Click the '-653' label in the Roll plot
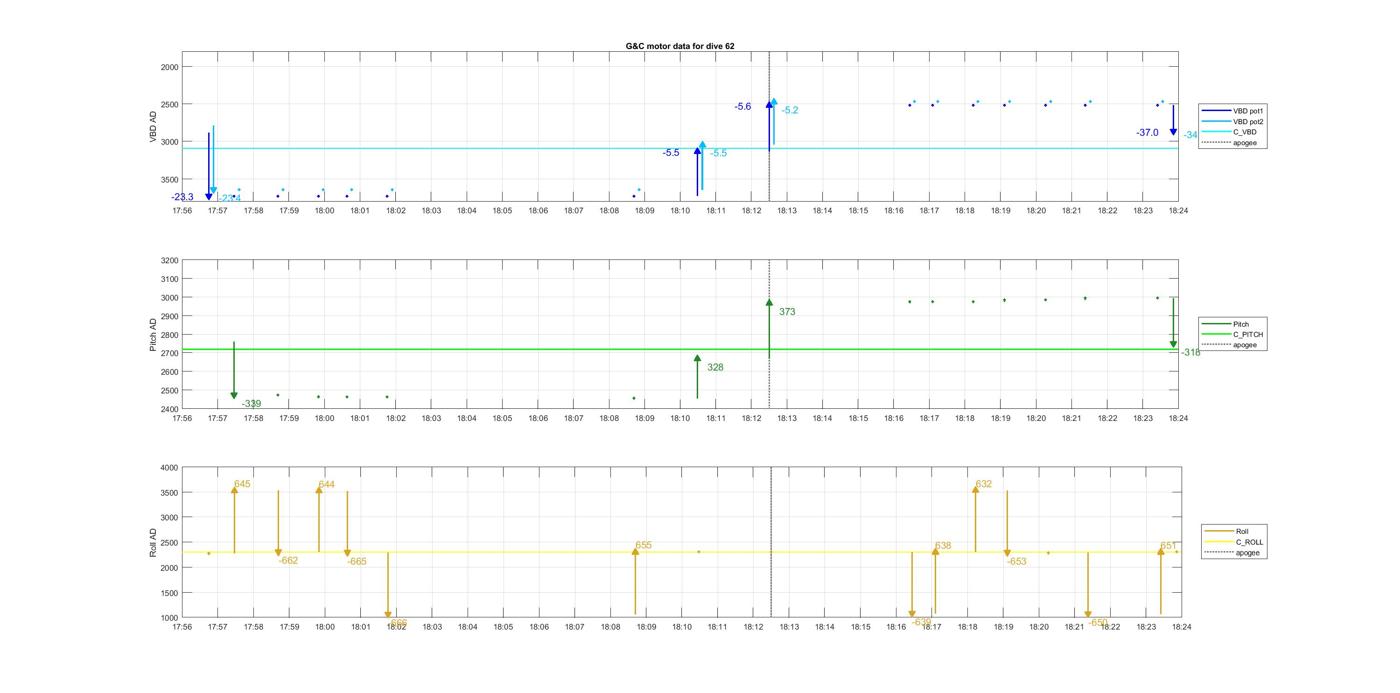Screen dimensions: 1400x693 coord(1017,562)
